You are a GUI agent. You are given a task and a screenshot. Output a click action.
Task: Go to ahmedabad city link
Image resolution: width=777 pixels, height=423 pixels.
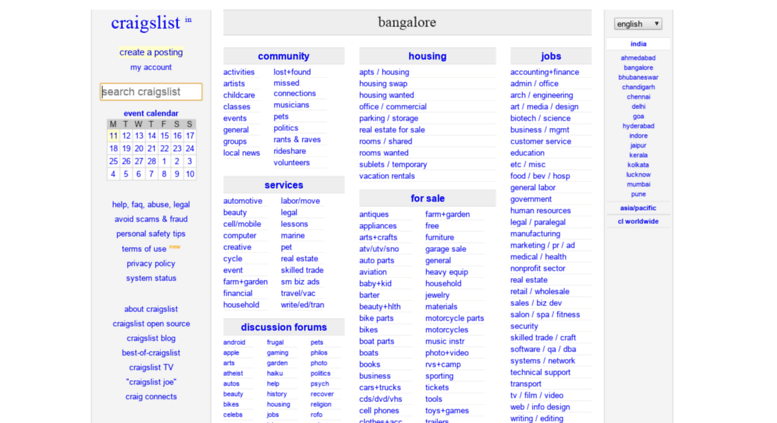click(x=638, y=58)
